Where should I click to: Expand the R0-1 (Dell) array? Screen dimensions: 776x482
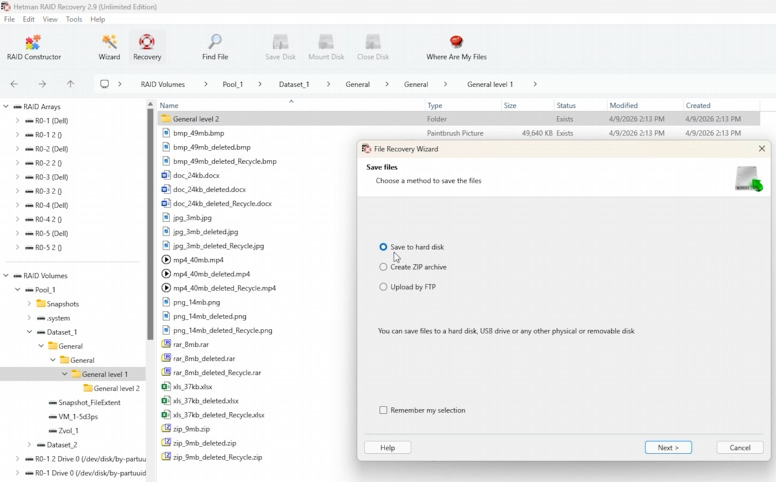tap(17, 120)
